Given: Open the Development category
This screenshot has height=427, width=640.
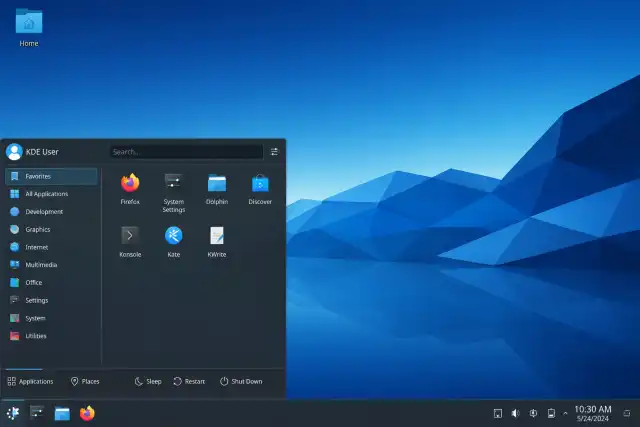Looking at the screenshot, I should click(x=51, y=211).
